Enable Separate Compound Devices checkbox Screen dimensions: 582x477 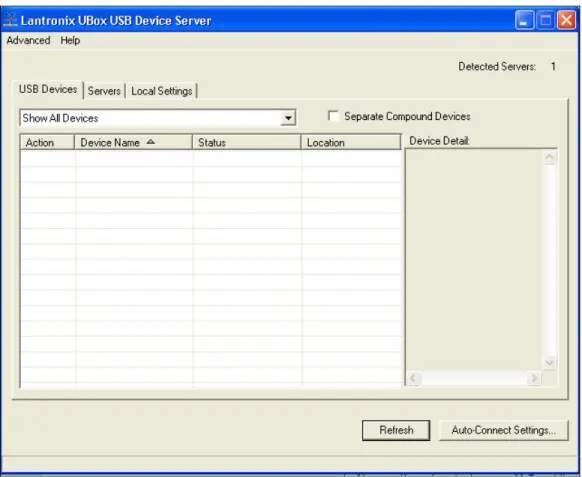point(333,116)
